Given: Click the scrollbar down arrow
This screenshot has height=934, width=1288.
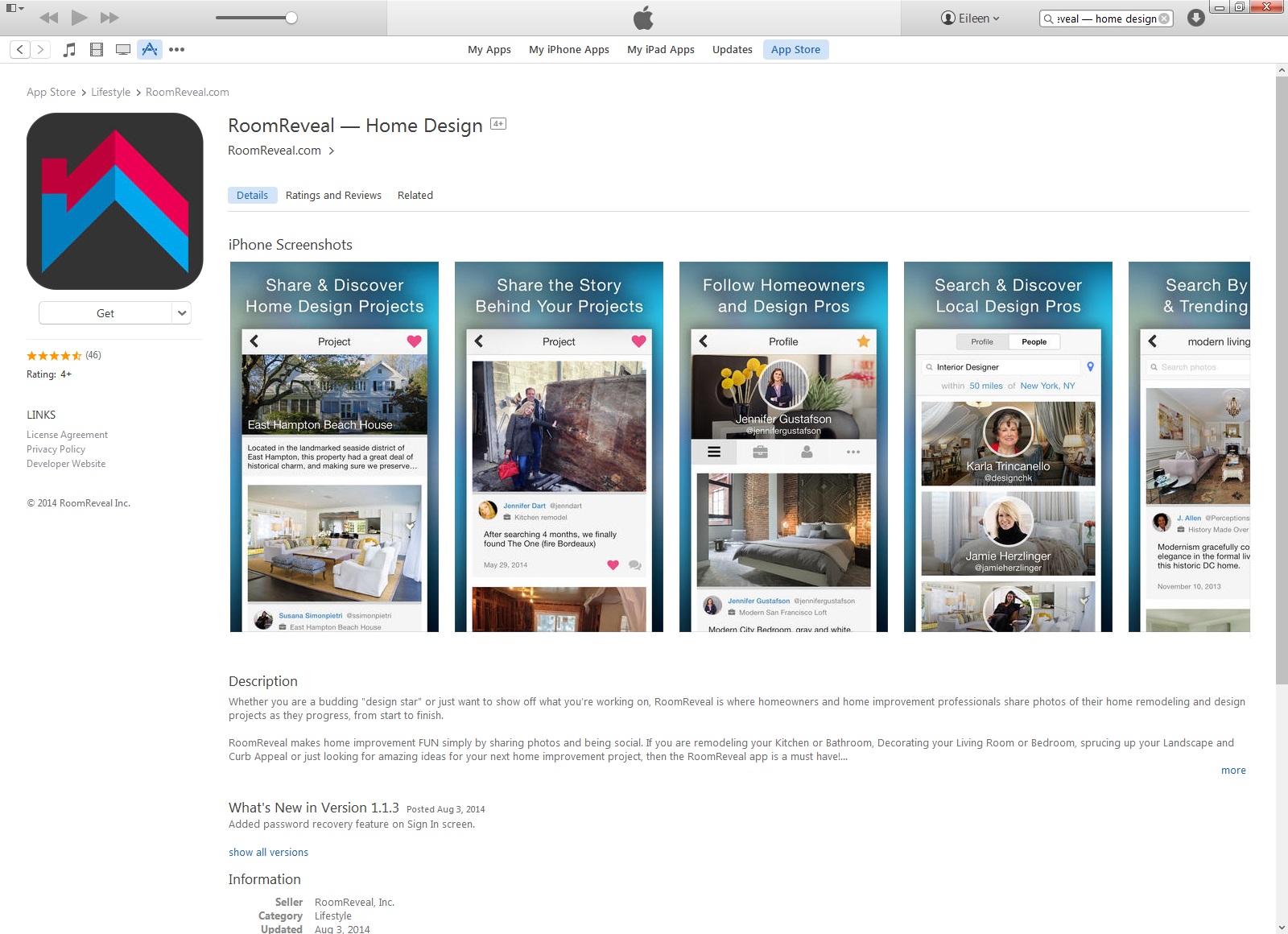Looking at the screenshot, I should coord(1282,928).
